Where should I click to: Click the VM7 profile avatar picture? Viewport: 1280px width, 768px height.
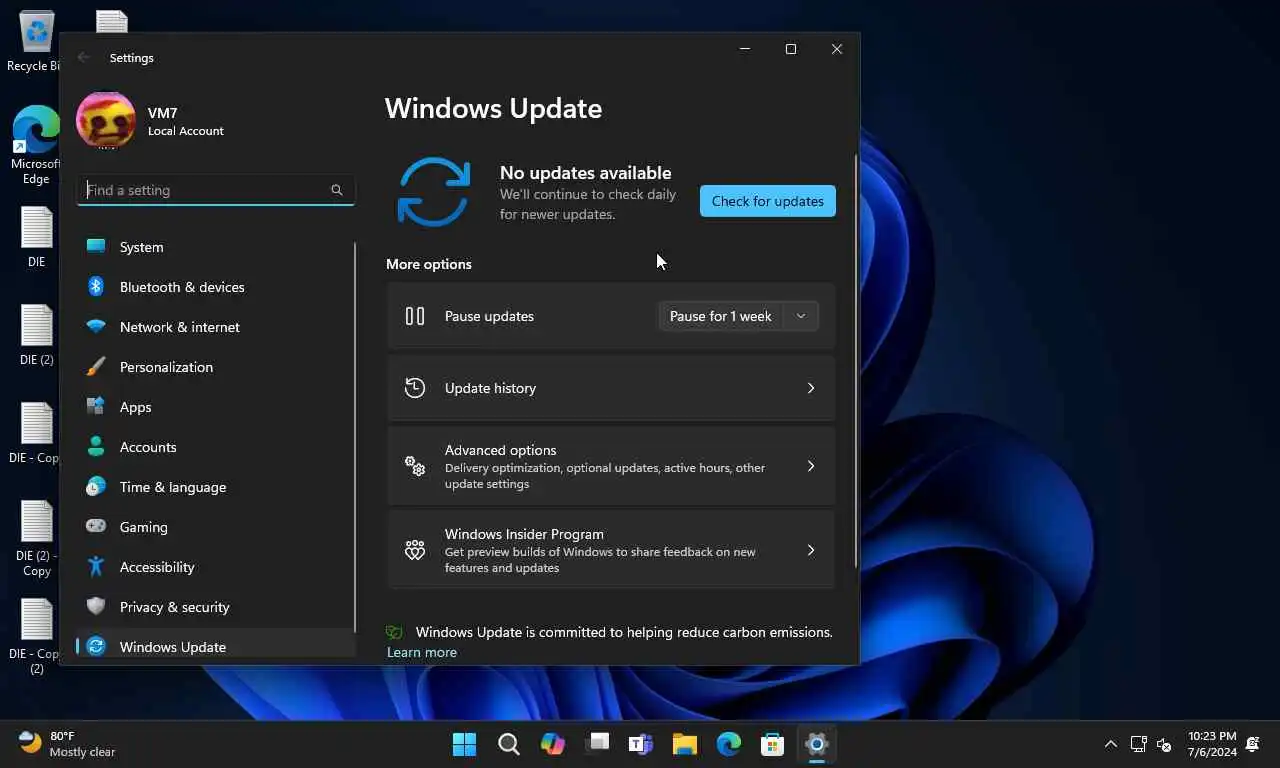tap(106, 121)
